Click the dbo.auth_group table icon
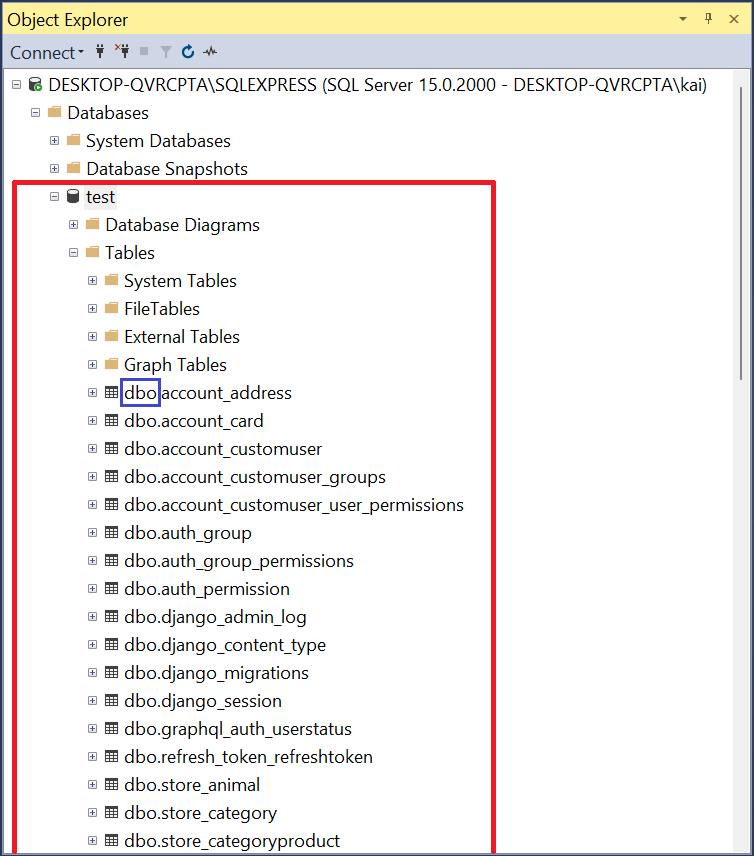 pos(111,532)
